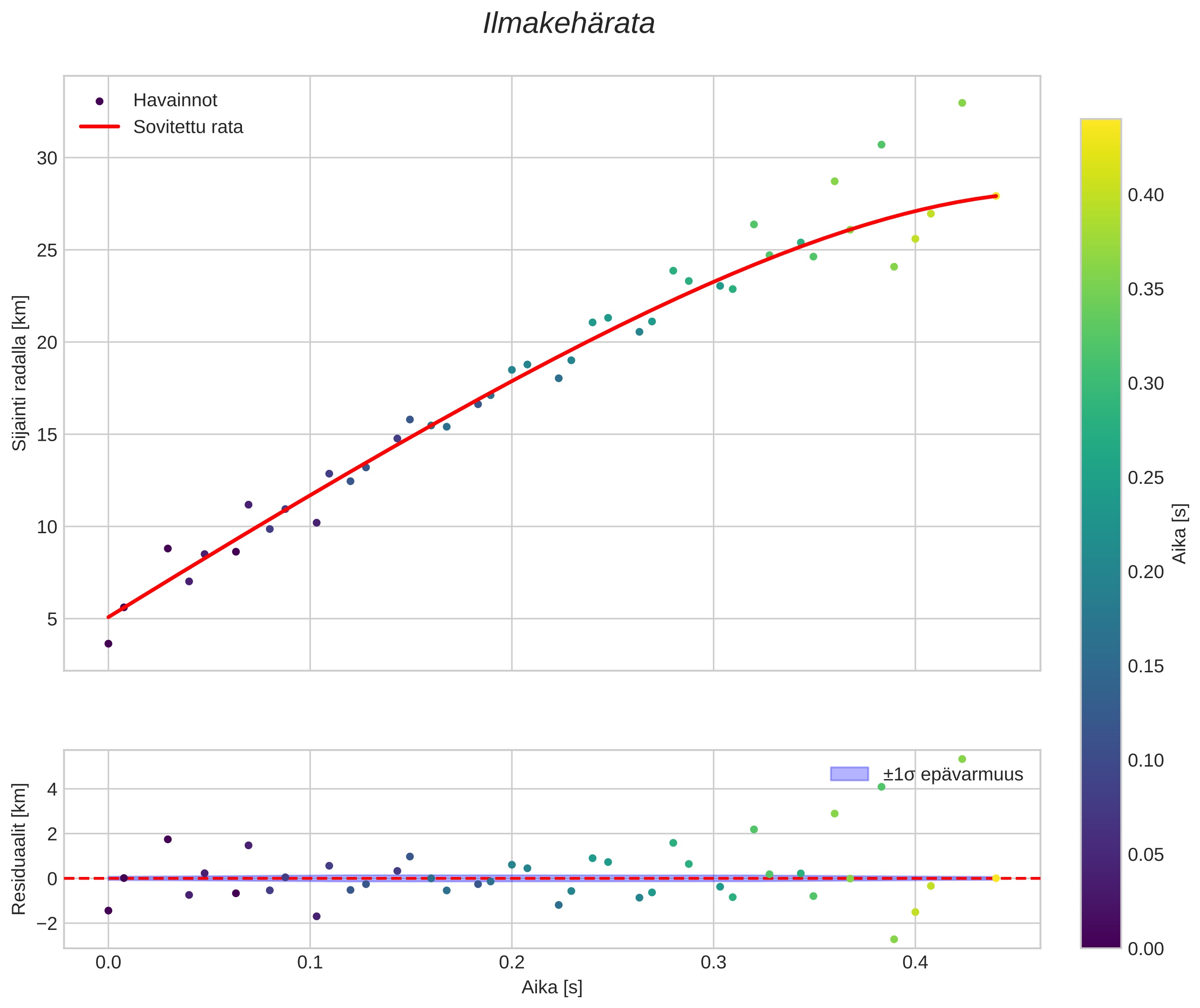The height and width of the screenshot is (1008, 1200).
Task: Click the lowest dark point at time 0.0
Action: click(x=108, y=644)
